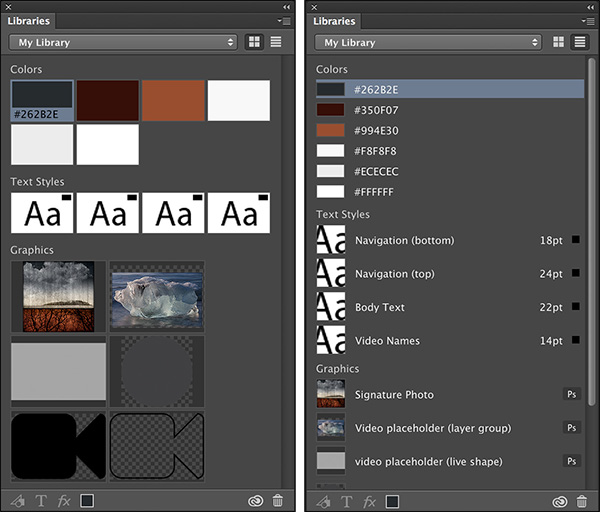The height and width of the screenshot is (512, 600).
Task: Click the active list view button in list-layout panel
Action: point(579,42)
